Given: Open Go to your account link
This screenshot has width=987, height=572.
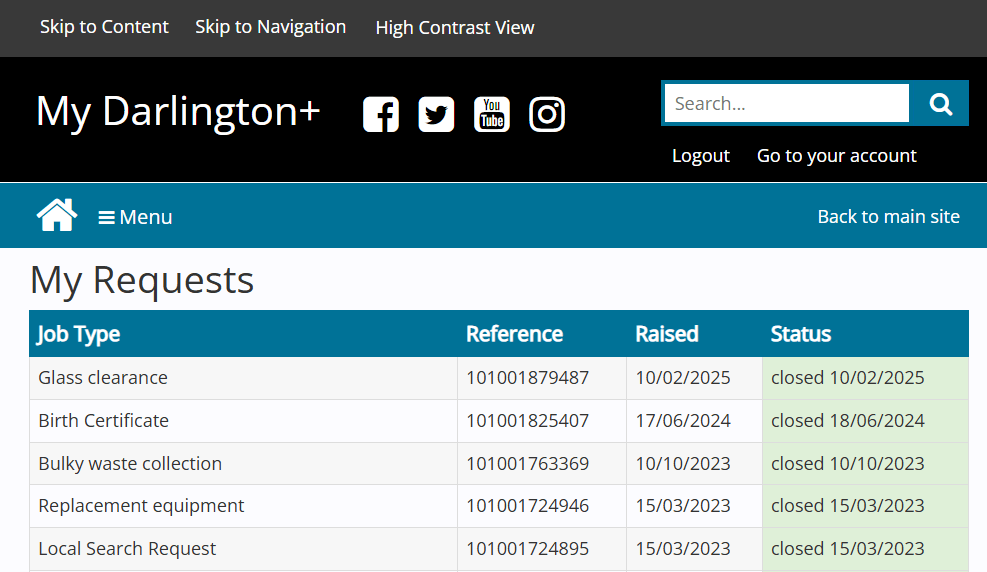Looking at the screenshot, I should coord(837,155).
